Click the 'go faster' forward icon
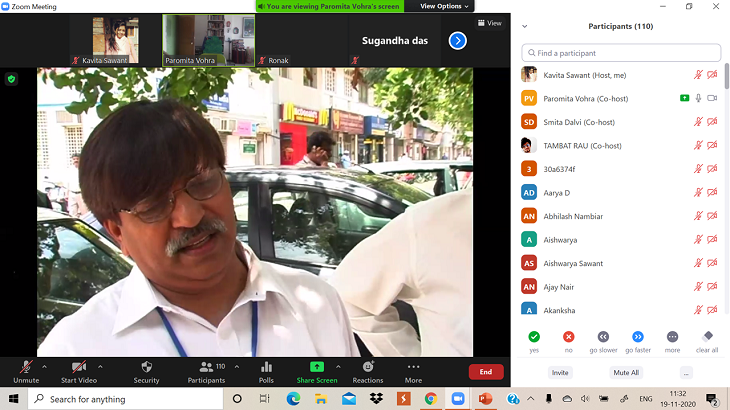The height and width of the screenshot is (410, 730). coord(637,337)
